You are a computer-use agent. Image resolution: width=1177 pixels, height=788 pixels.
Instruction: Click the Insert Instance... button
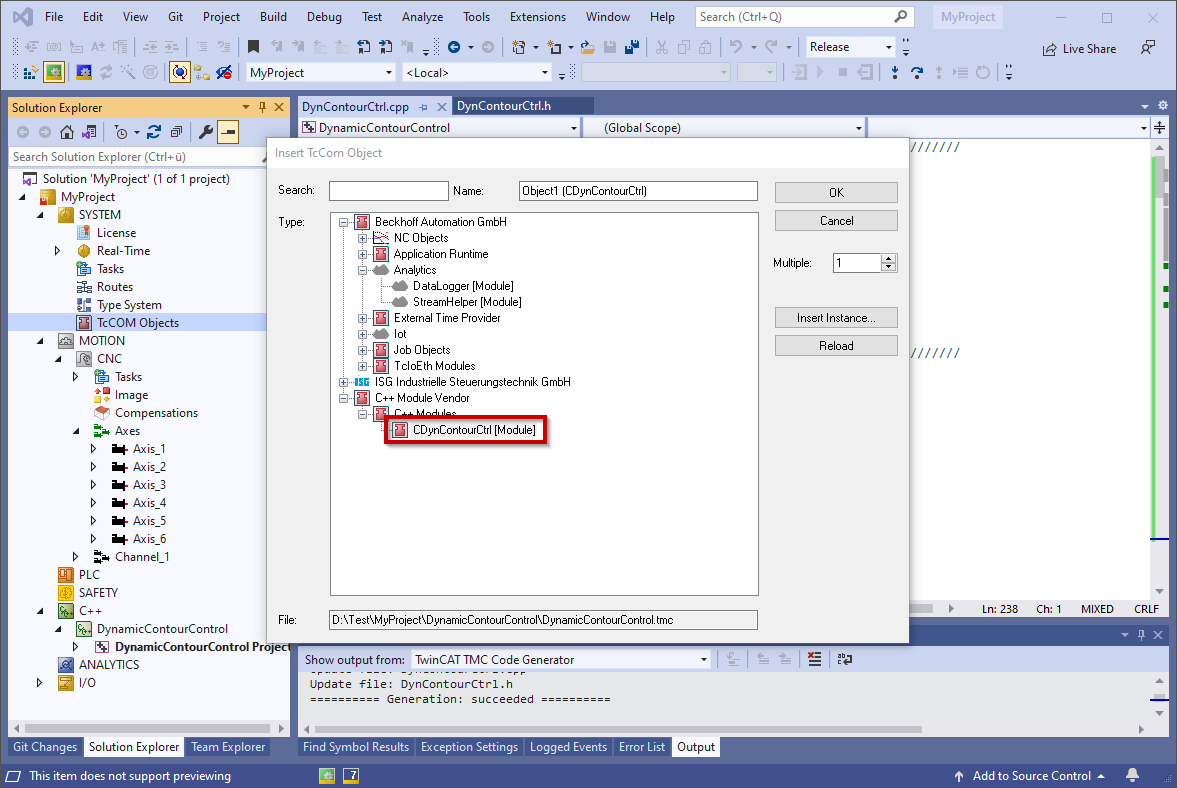coord(836,318)
